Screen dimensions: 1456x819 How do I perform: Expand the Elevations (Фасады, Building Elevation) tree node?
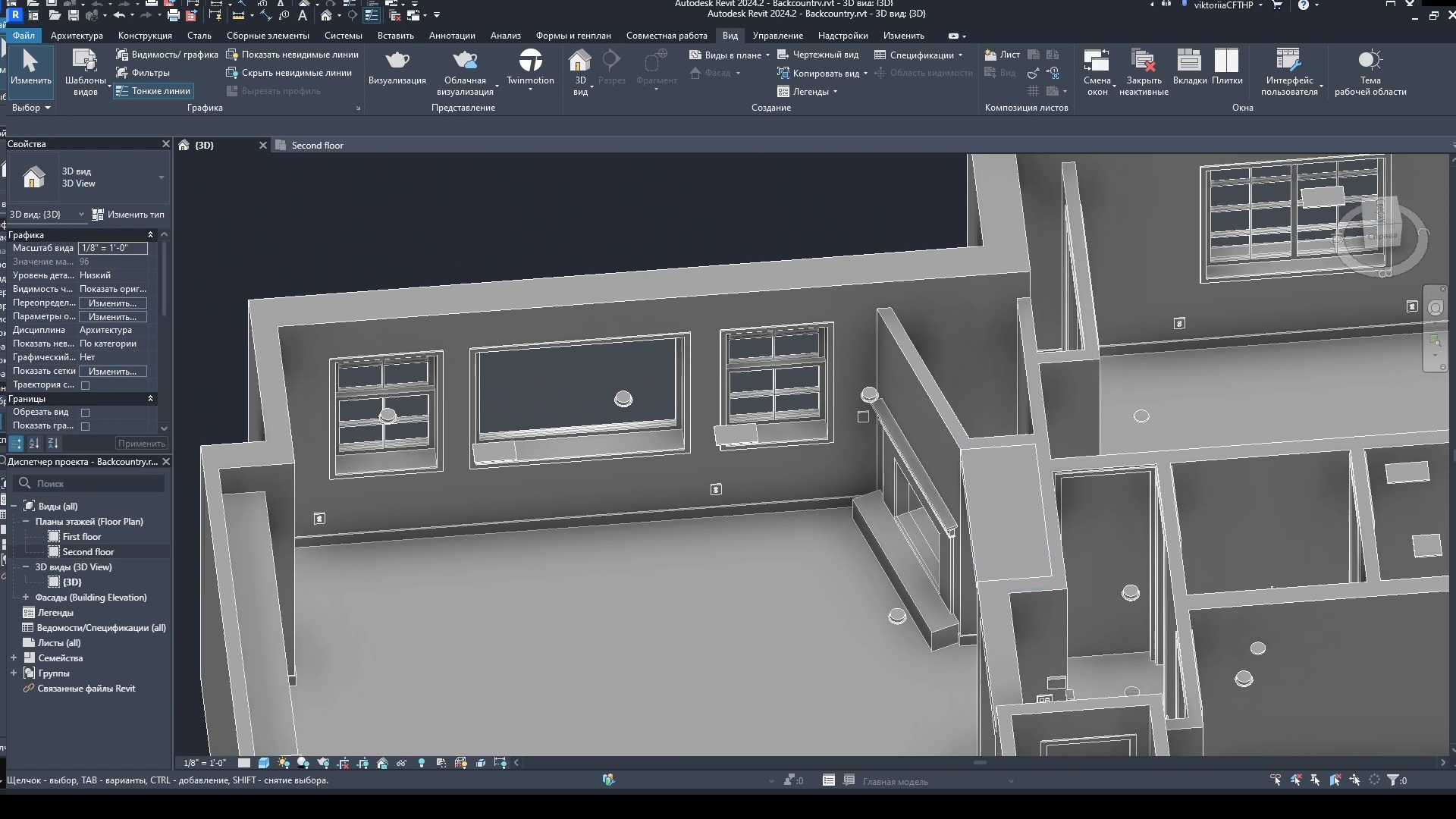[26, 598]
